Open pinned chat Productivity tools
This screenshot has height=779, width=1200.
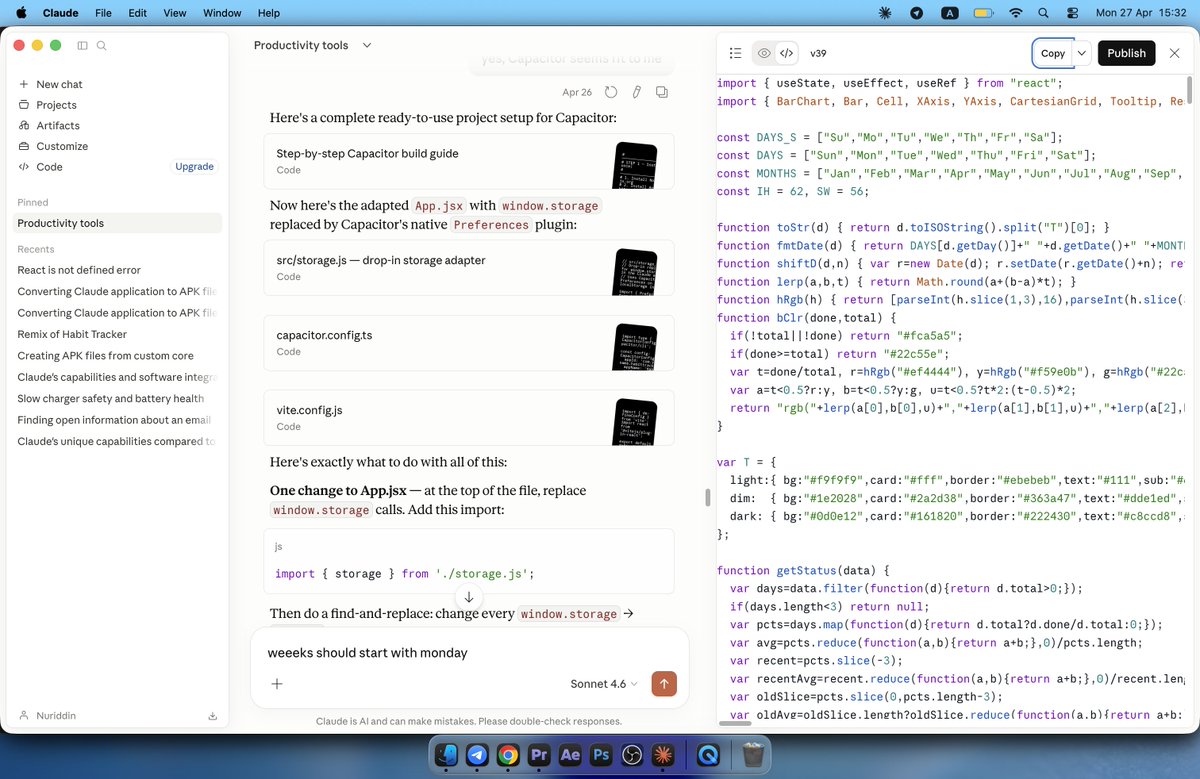[118, 223]
